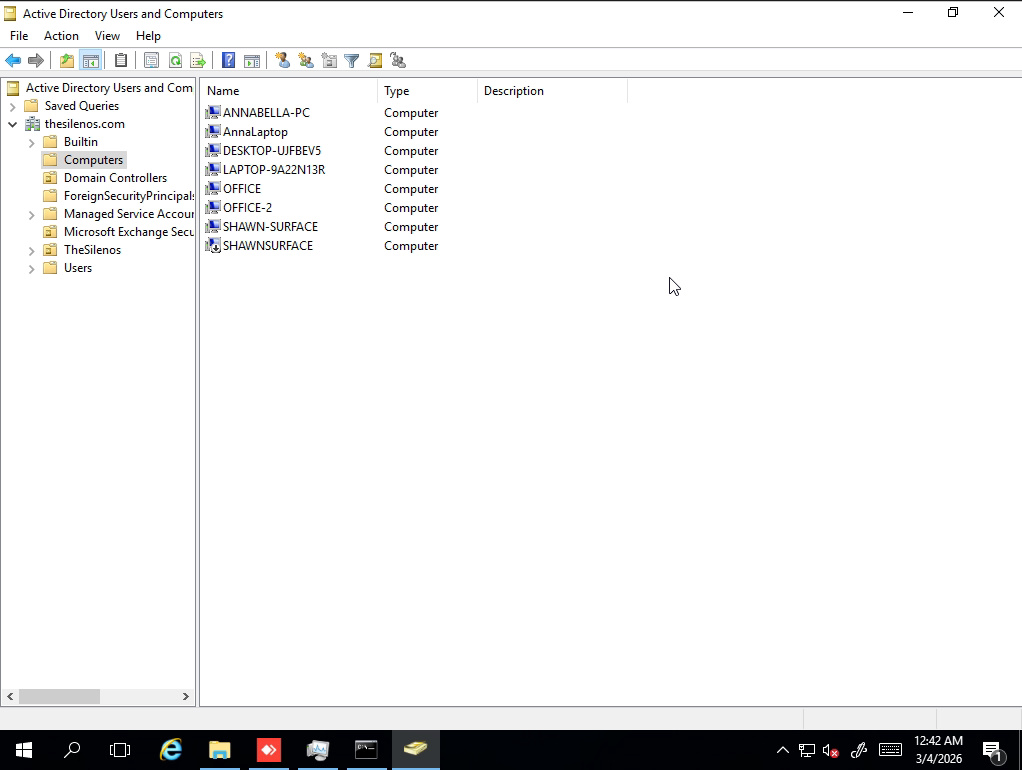Viewport: 1022px width, 770px height.
Task: Create a new organizational unit icon
Action: (x=329, y=61)
